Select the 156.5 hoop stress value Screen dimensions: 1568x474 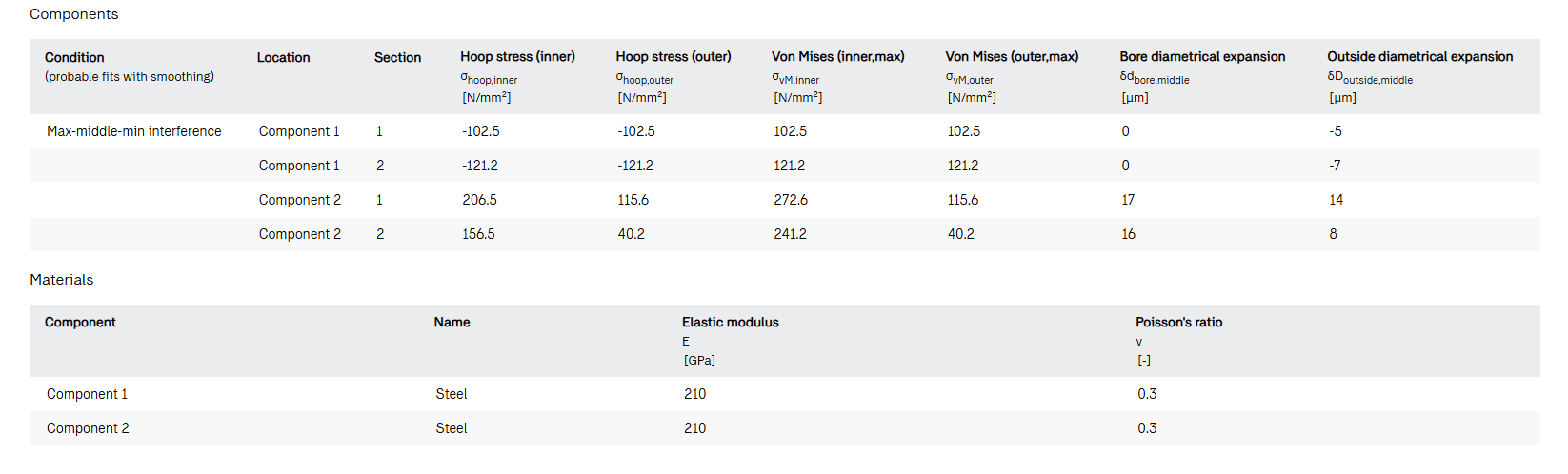click(478, 234)
